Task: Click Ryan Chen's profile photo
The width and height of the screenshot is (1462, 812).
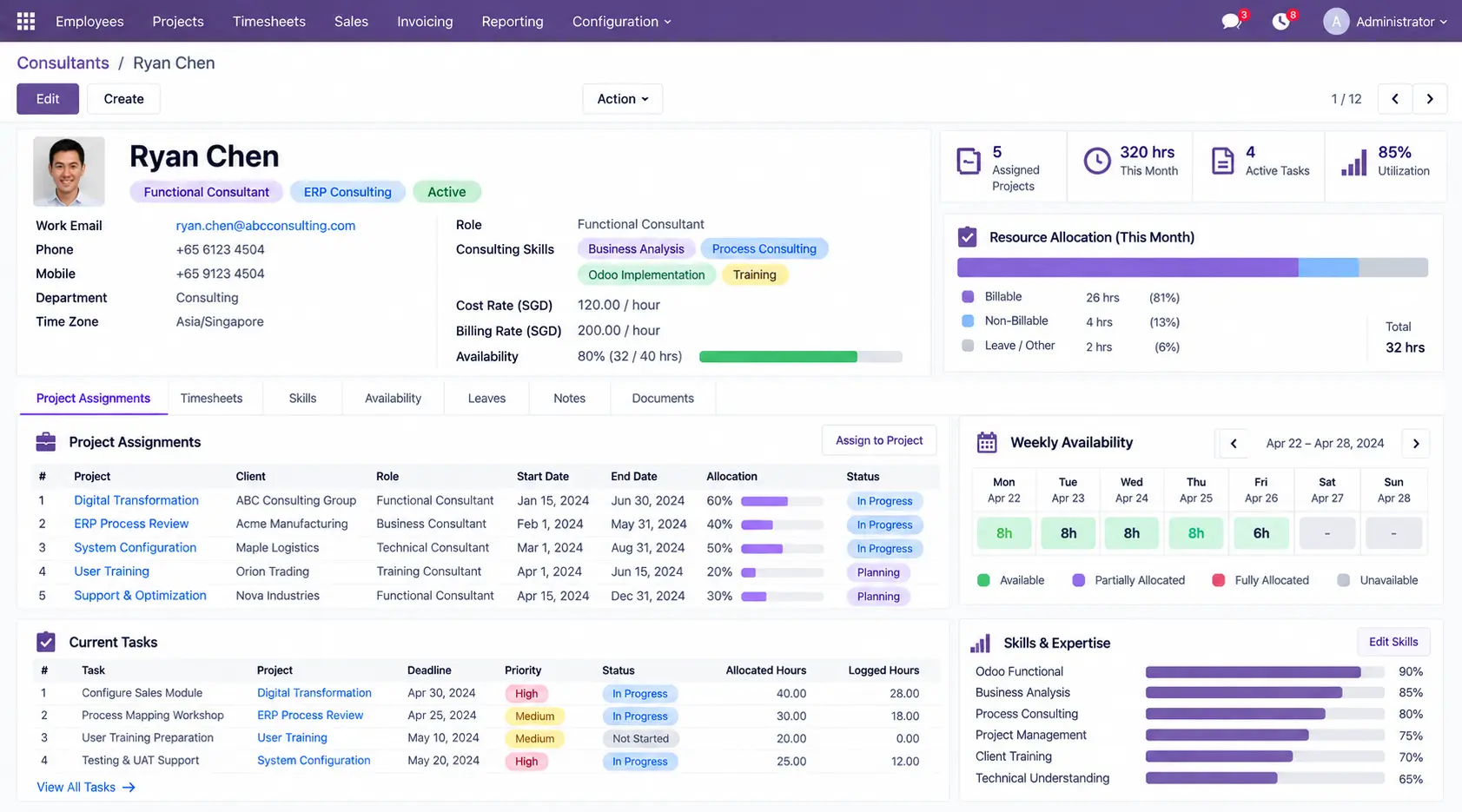Action: click(x=69, y=171)
